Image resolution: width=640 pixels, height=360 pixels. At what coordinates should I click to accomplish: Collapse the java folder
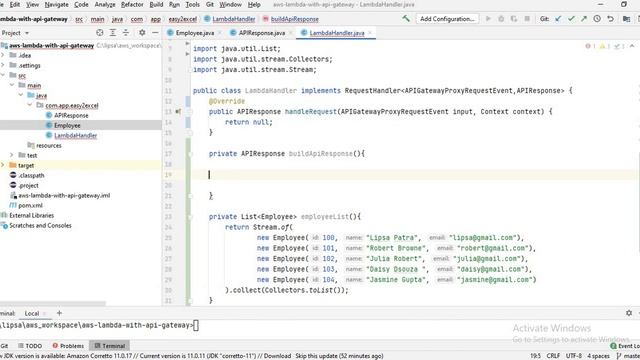tap(21, 95)
